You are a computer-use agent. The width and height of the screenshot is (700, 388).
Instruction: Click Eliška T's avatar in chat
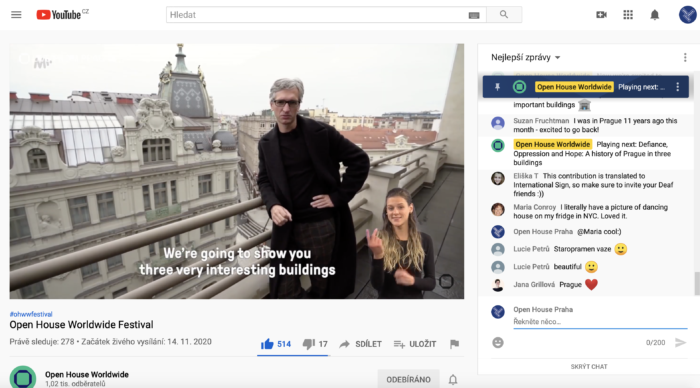tap(498, 178)
